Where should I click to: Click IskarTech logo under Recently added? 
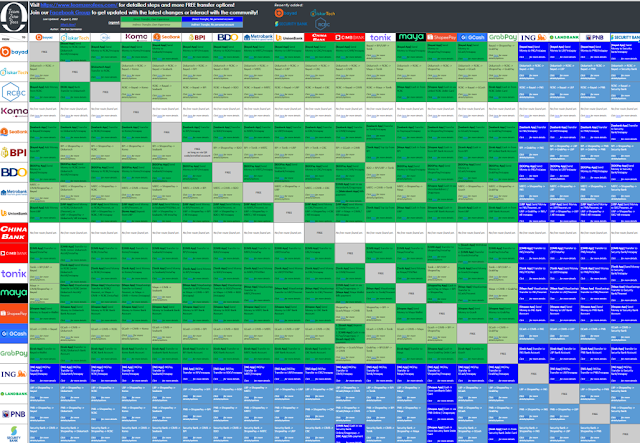(x=322, y=13)
